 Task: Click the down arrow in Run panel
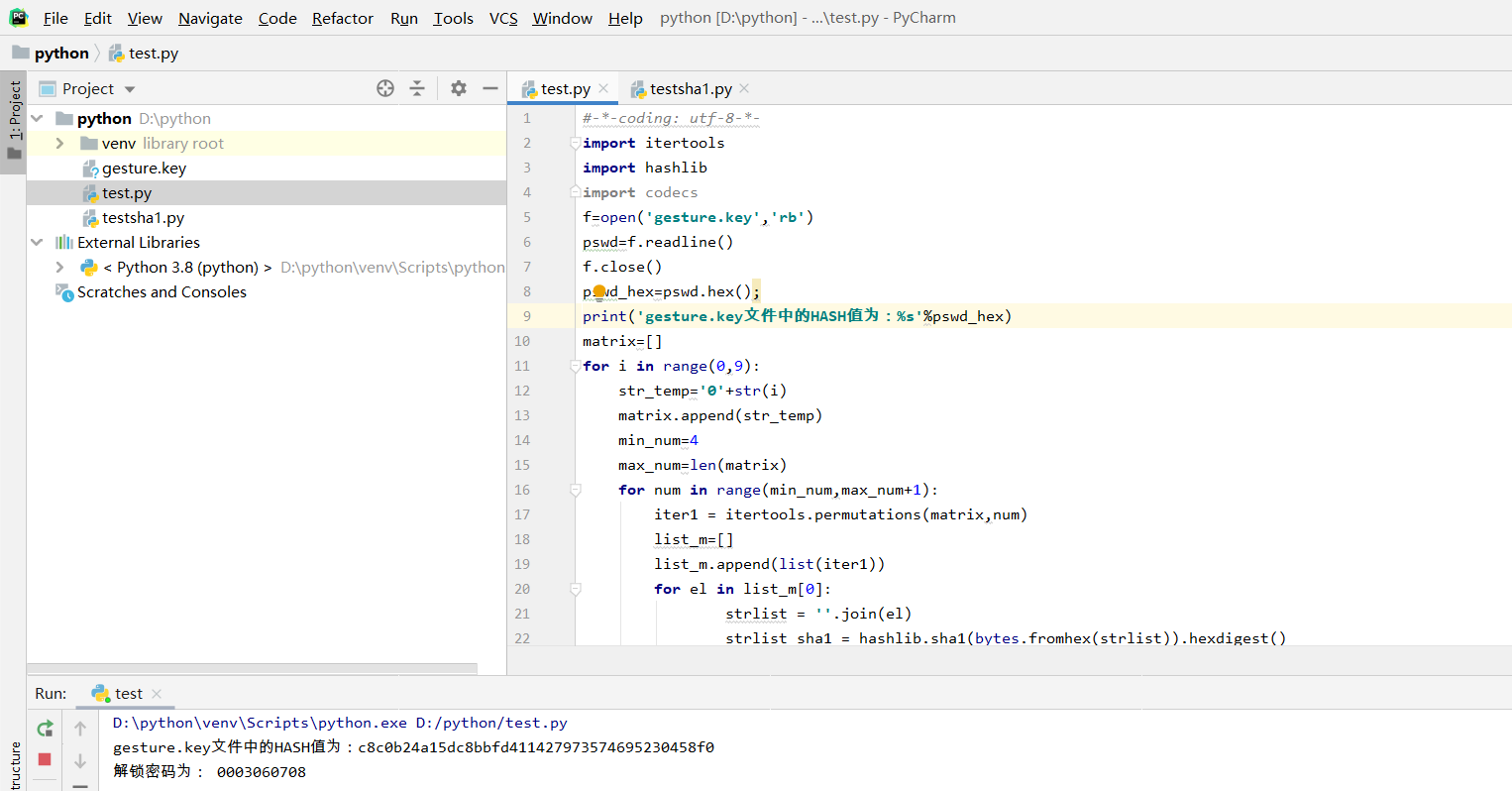(x=80, y=761)
